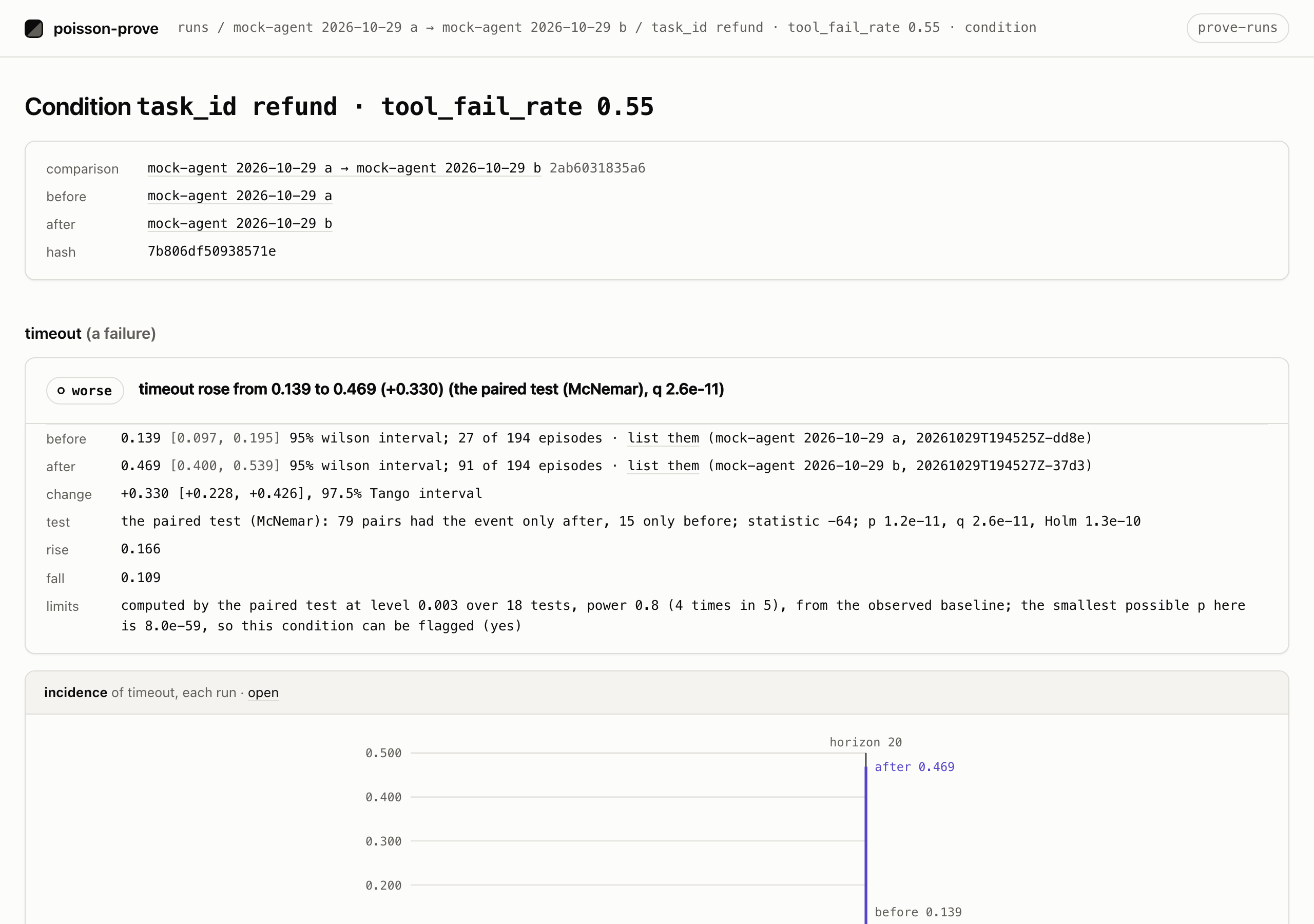Click the after 0.469 chart label
The height and width of the screenshot is (924, 1314).
tap(914, 767)
